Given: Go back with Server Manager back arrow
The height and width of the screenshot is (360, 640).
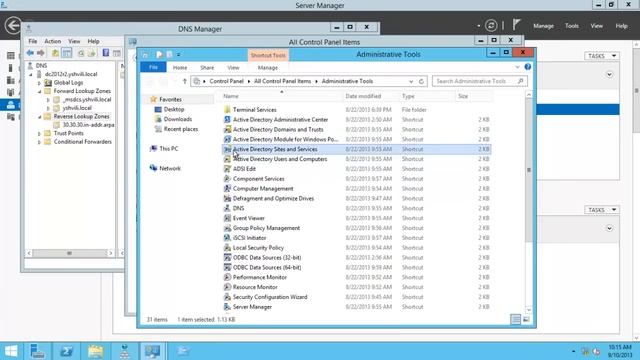Looking at the screenshot, I should 13,25.
